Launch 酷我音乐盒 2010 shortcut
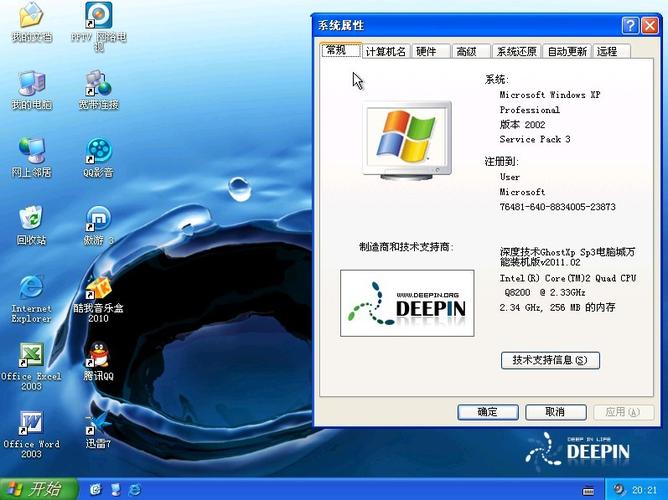This screenshot has height=500, width=668. coord(98,299)
